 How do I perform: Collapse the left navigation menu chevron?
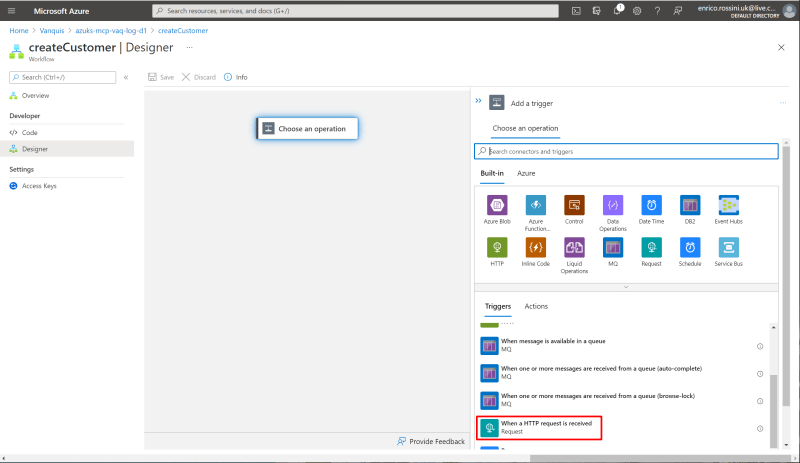pos(126,77)
